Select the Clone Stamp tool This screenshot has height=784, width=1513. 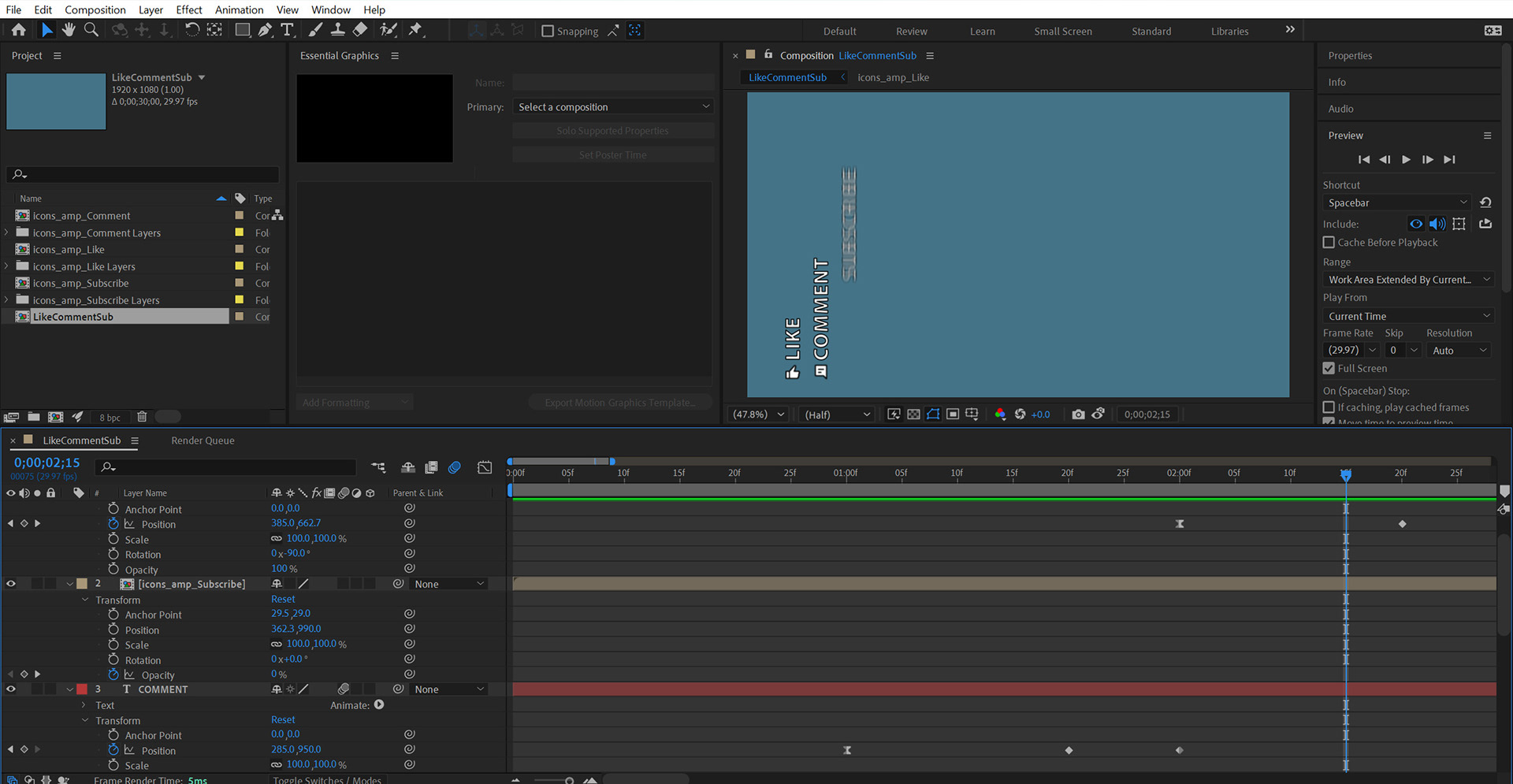coord(337,30)
